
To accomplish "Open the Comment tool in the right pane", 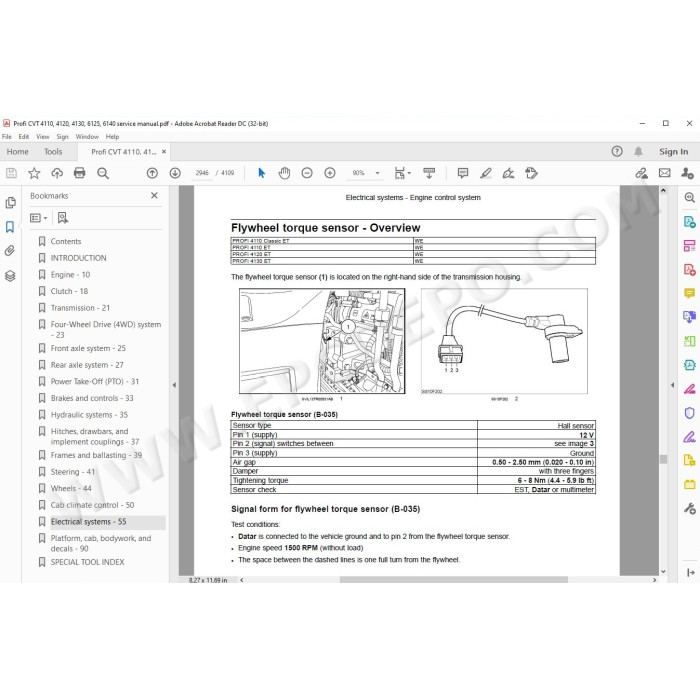I will tap(689, 293).
